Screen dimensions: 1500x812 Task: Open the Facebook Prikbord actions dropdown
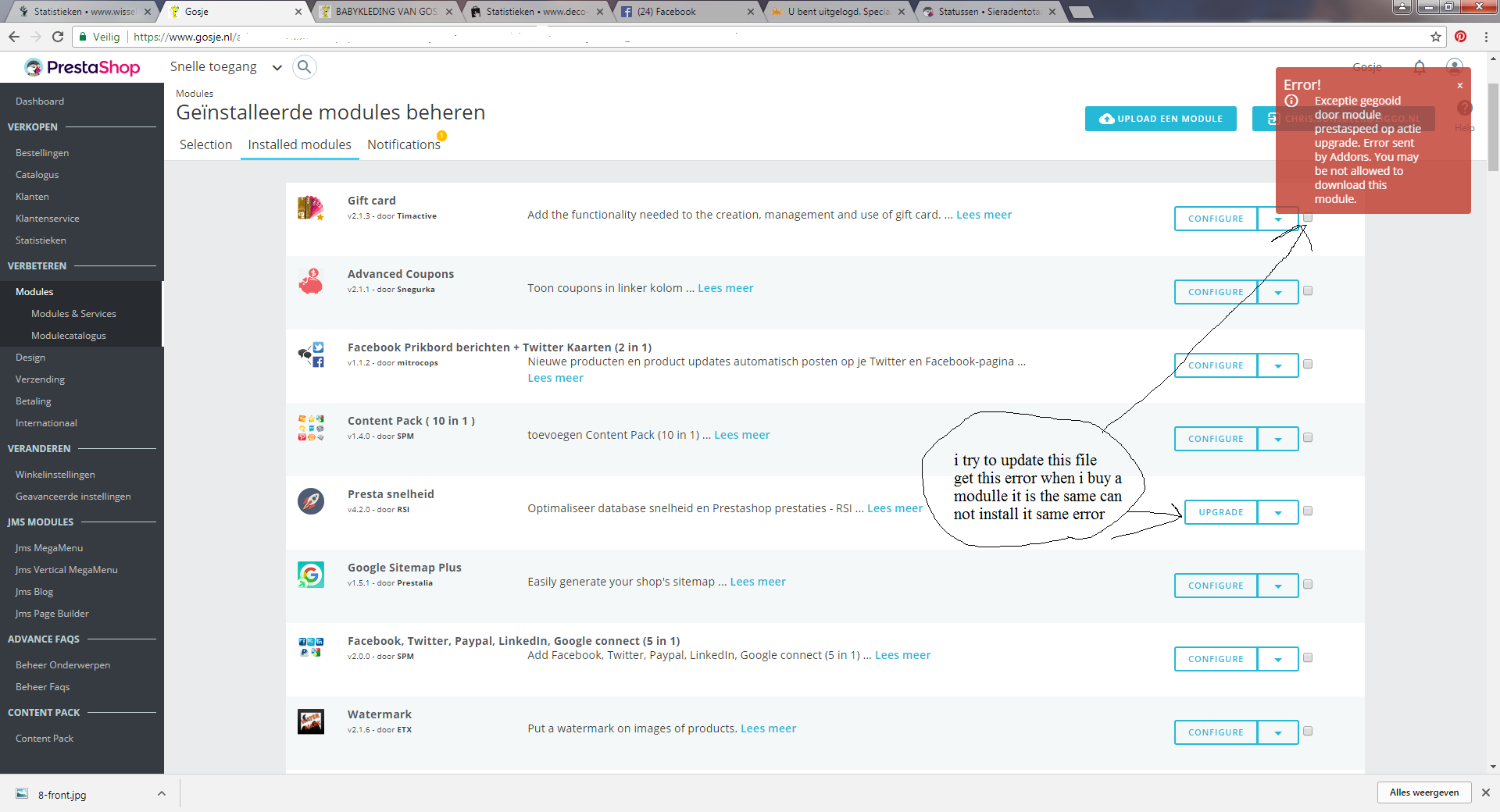[1278, 365]
